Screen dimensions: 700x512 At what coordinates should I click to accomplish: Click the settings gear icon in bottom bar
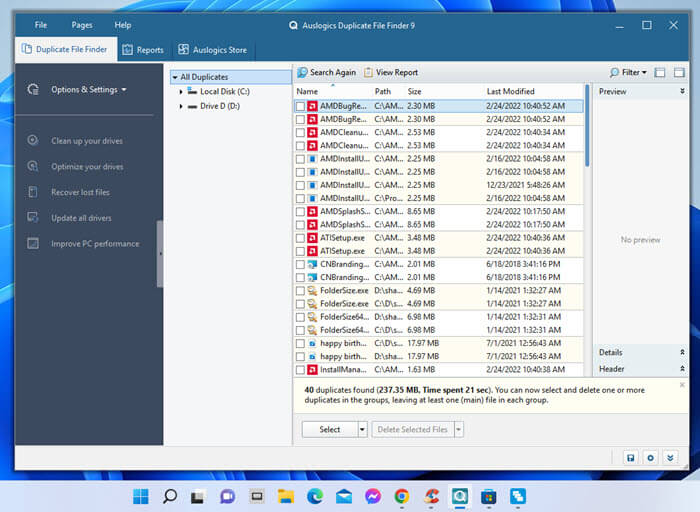coord(650,458)
